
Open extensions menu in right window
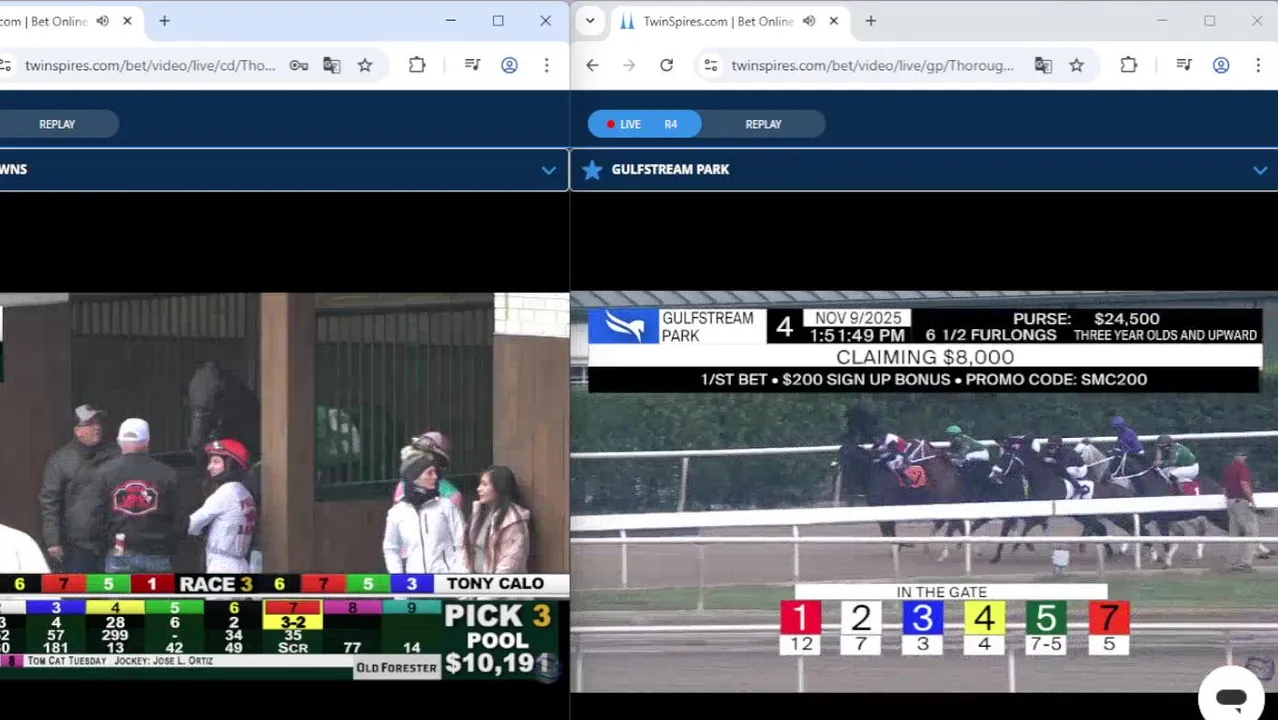1128,65
